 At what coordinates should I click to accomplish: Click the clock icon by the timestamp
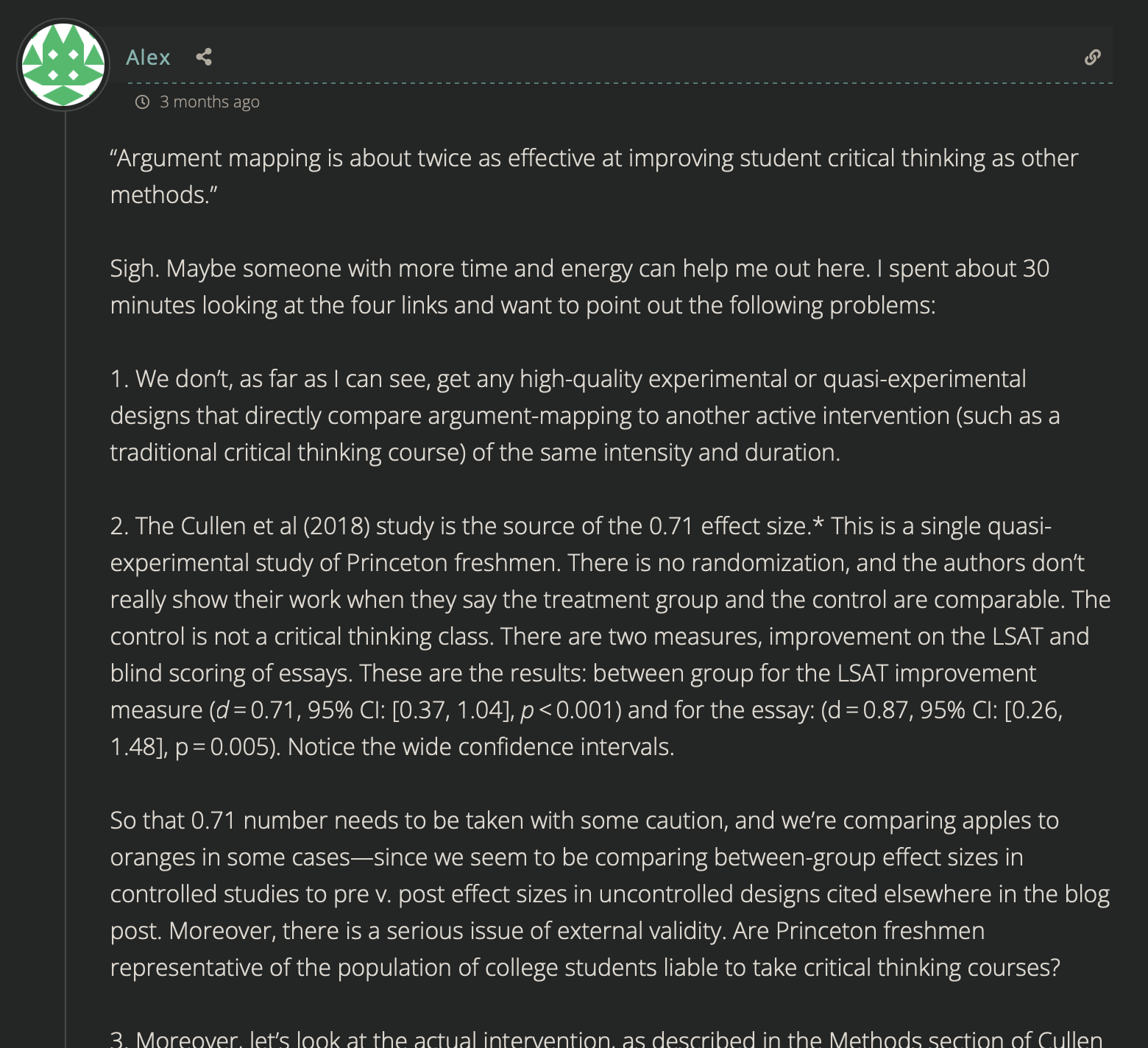click(143, 102)
